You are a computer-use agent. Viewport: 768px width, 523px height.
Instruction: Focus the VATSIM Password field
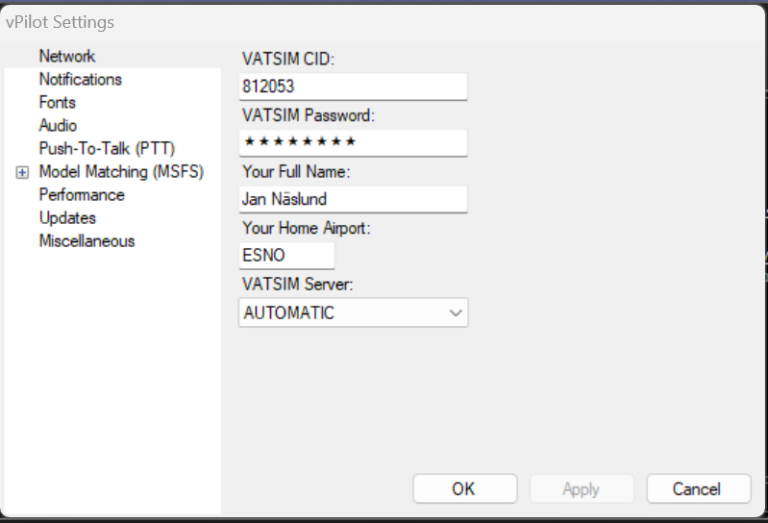click(x=353, y=143)
